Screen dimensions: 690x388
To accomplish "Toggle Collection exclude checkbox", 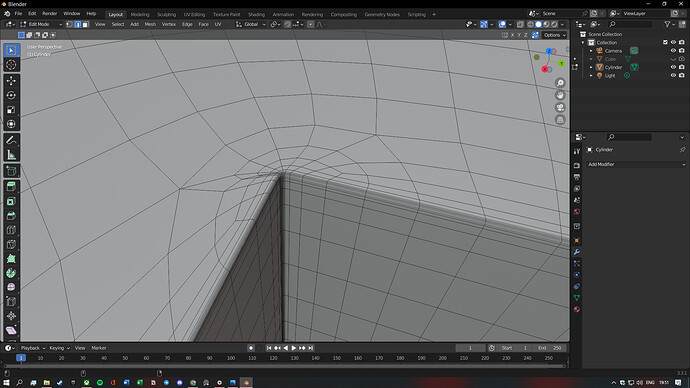I will pos(665,42).
